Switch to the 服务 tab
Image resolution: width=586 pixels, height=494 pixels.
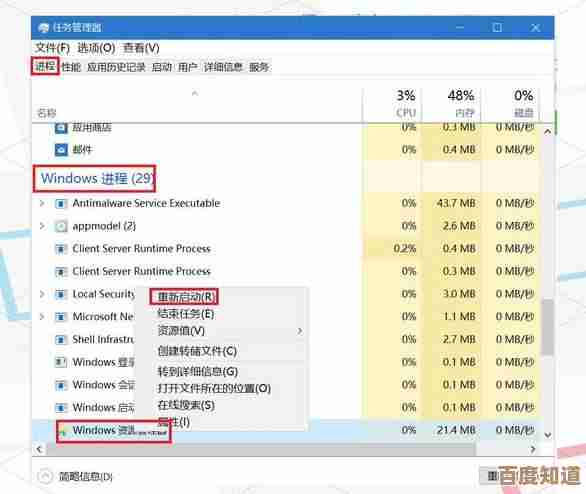259,67
